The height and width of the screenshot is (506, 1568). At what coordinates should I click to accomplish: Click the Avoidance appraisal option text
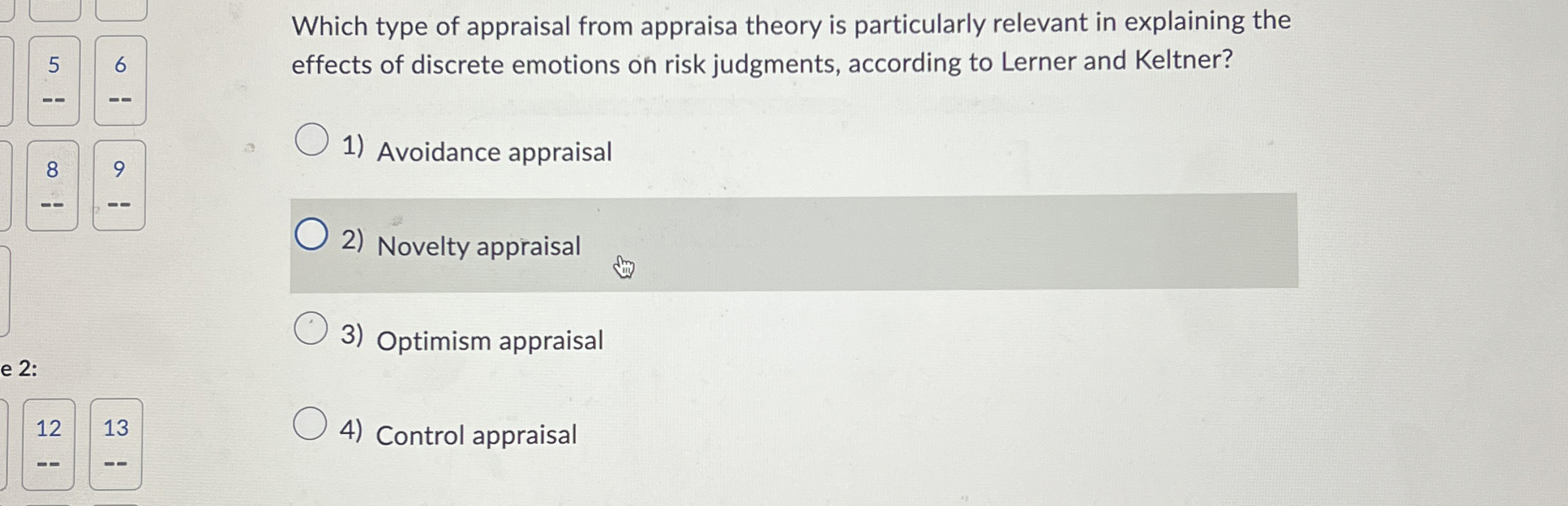(x=494, y=152)
